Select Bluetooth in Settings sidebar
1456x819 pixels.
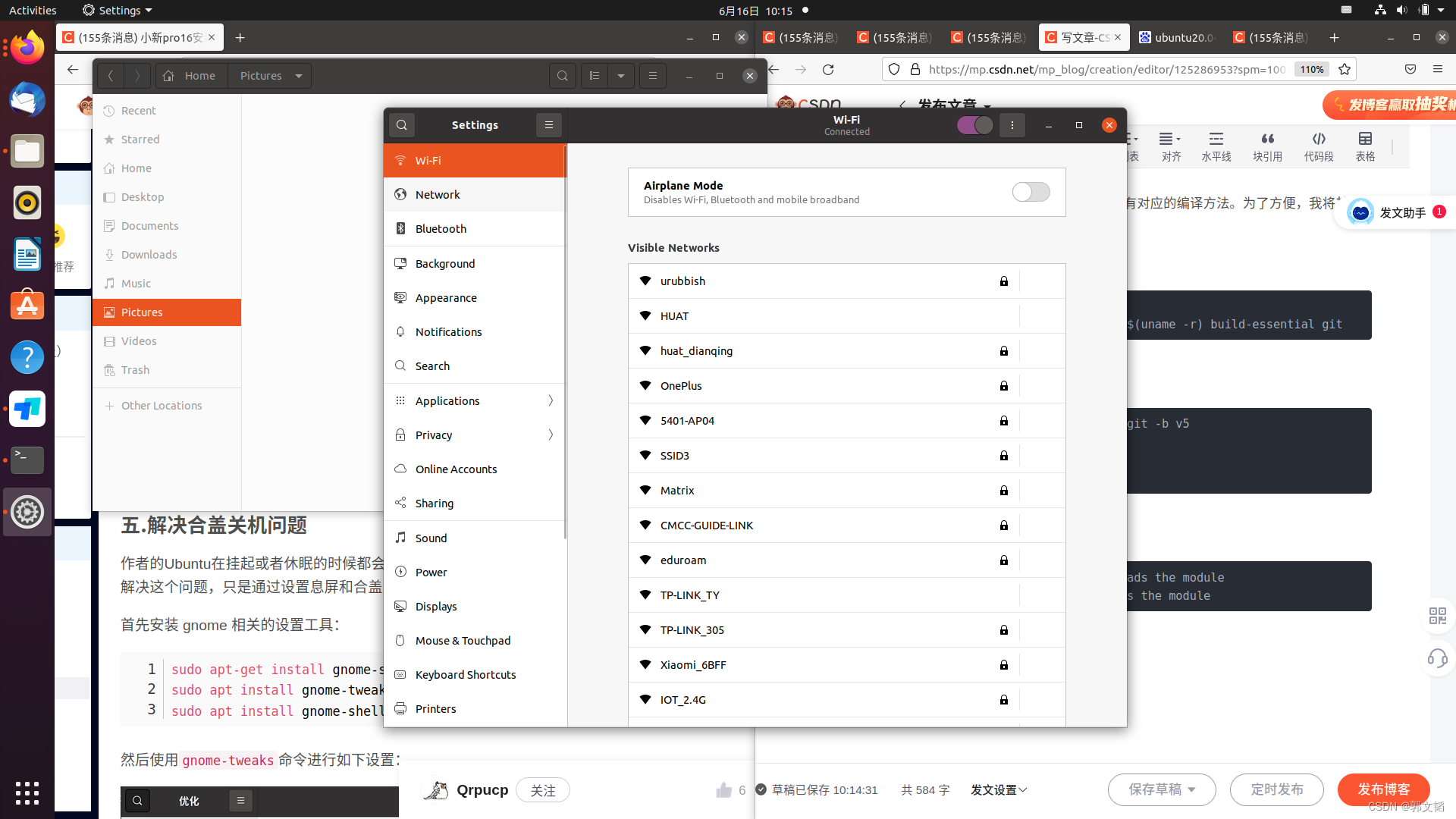[x=441, y=229]
